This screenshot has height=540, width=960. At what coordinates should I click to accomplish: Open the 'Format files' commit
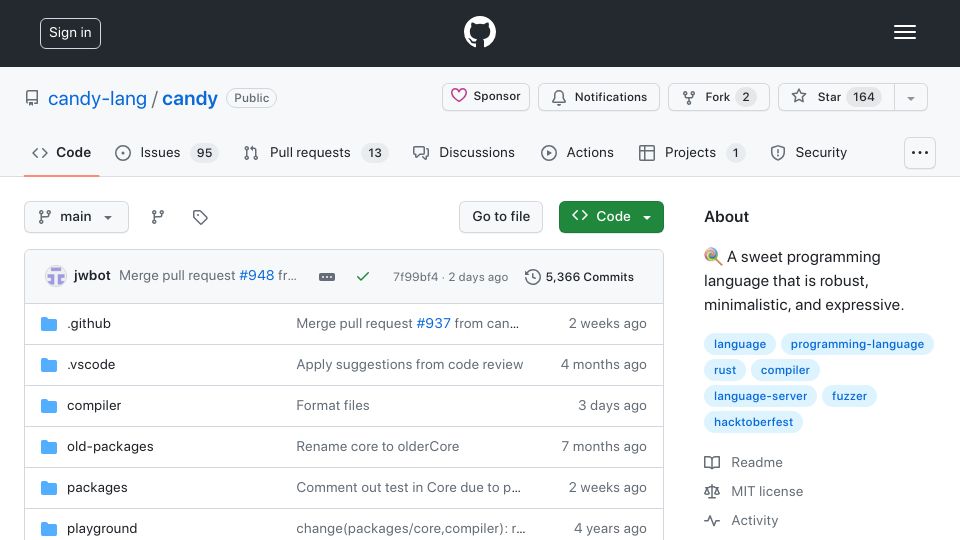(333, 405)
